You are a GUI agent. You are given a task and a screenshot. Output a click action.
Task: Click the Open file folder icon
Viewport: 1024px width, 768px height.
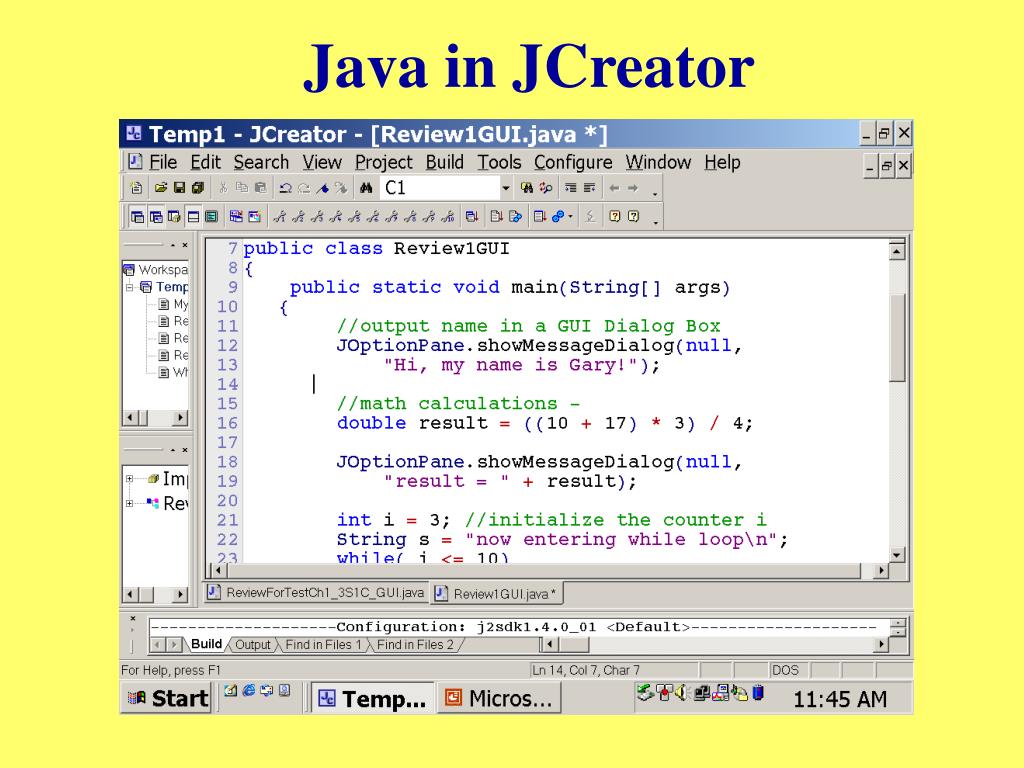pos(161,188)
